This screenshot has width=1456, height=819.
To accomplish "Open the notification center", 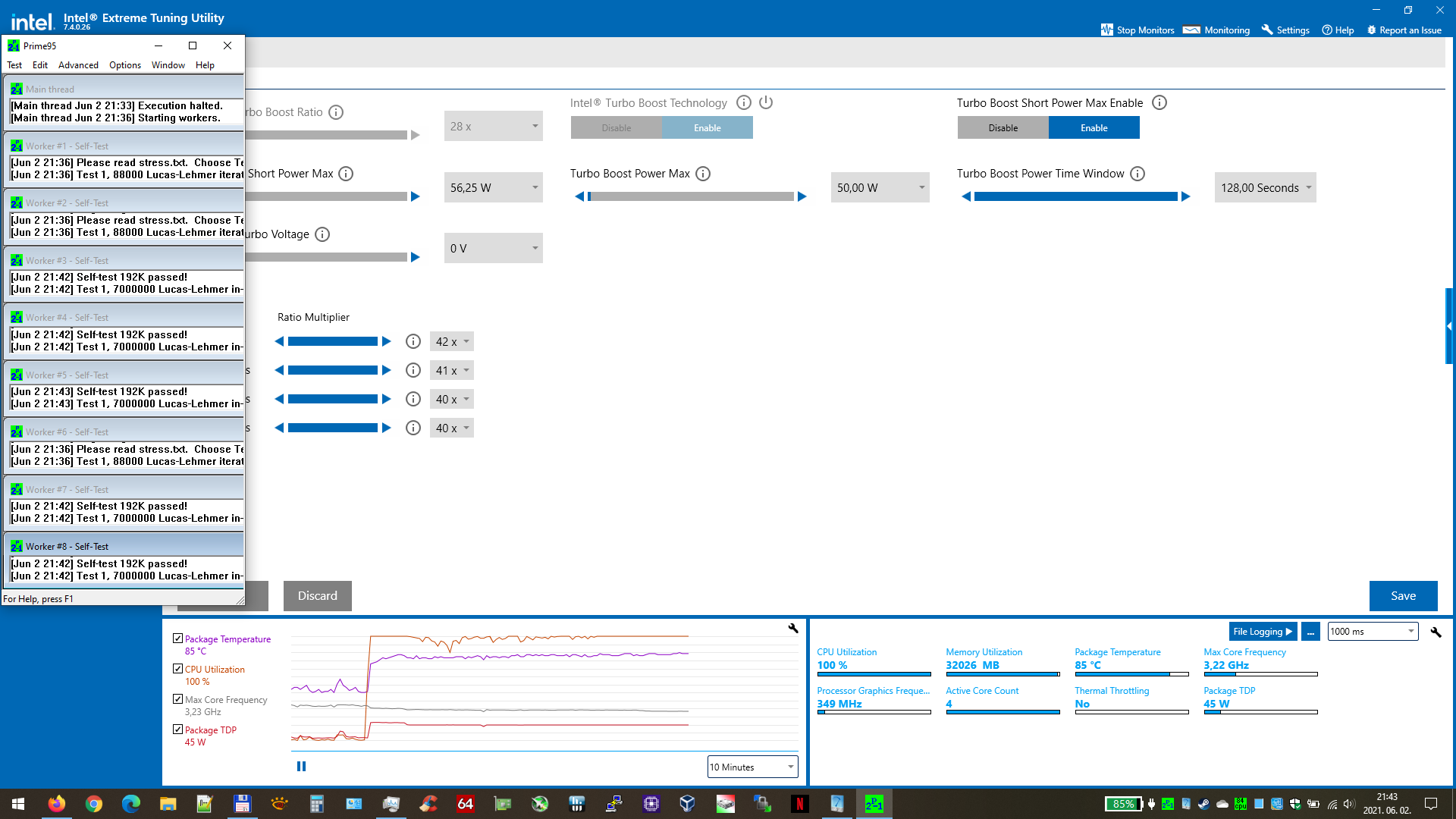I will coord(1431,804).
